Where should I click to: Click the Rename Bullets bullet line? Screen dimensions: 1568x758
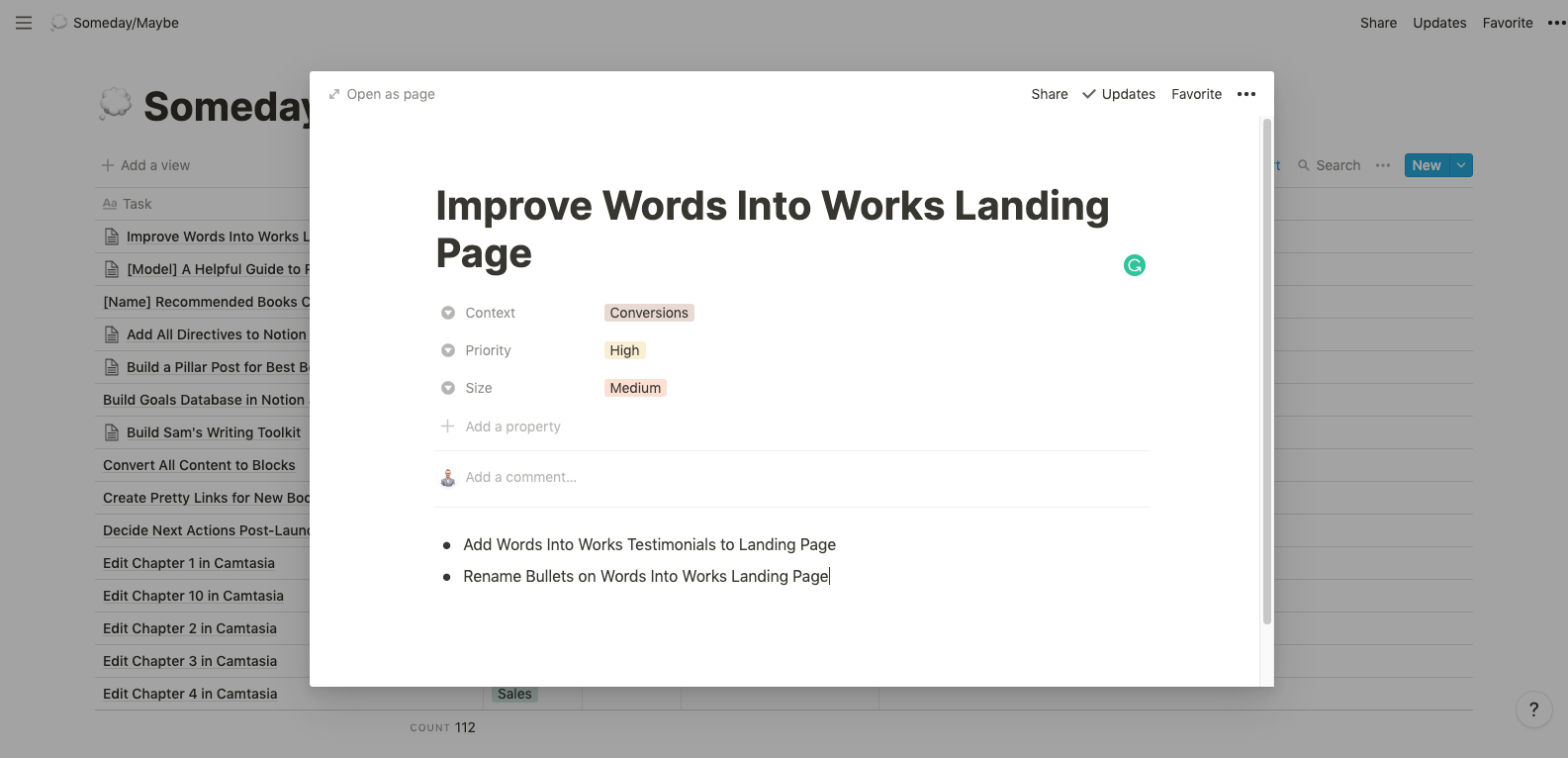pos(646,576)
